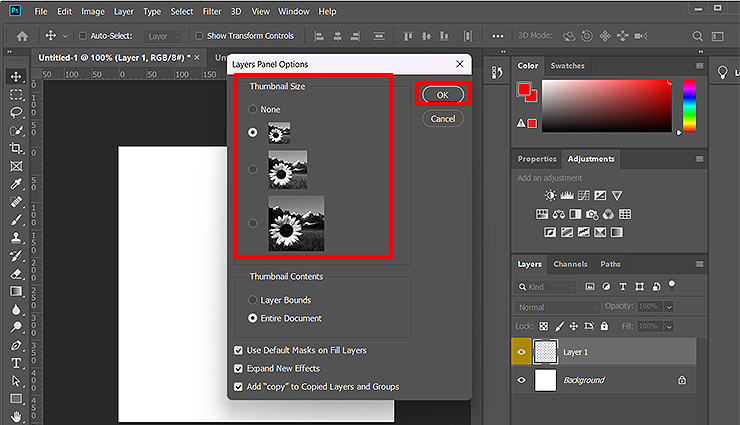740x425 pixels.
Task: Open the Opacity dropdown arrow
Action: (x=669, y=307)
